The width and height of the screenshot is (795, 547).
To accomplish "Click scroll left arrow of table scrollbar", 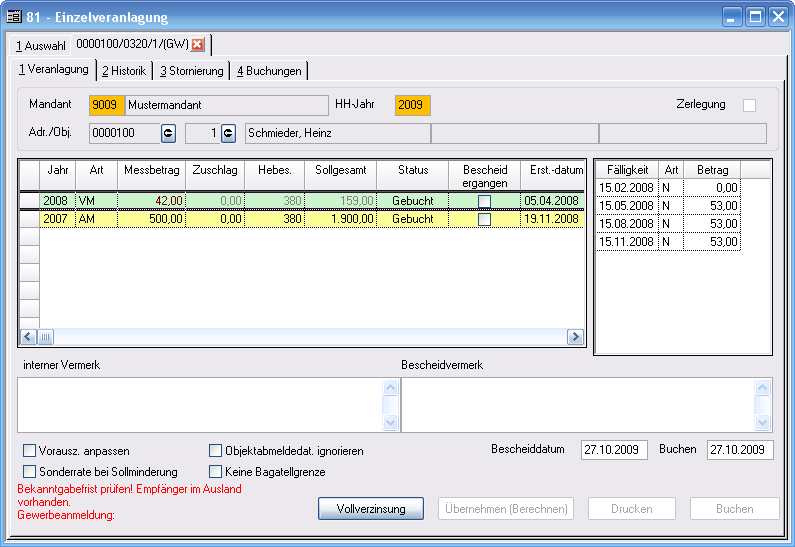I will (x=28, y=337).
